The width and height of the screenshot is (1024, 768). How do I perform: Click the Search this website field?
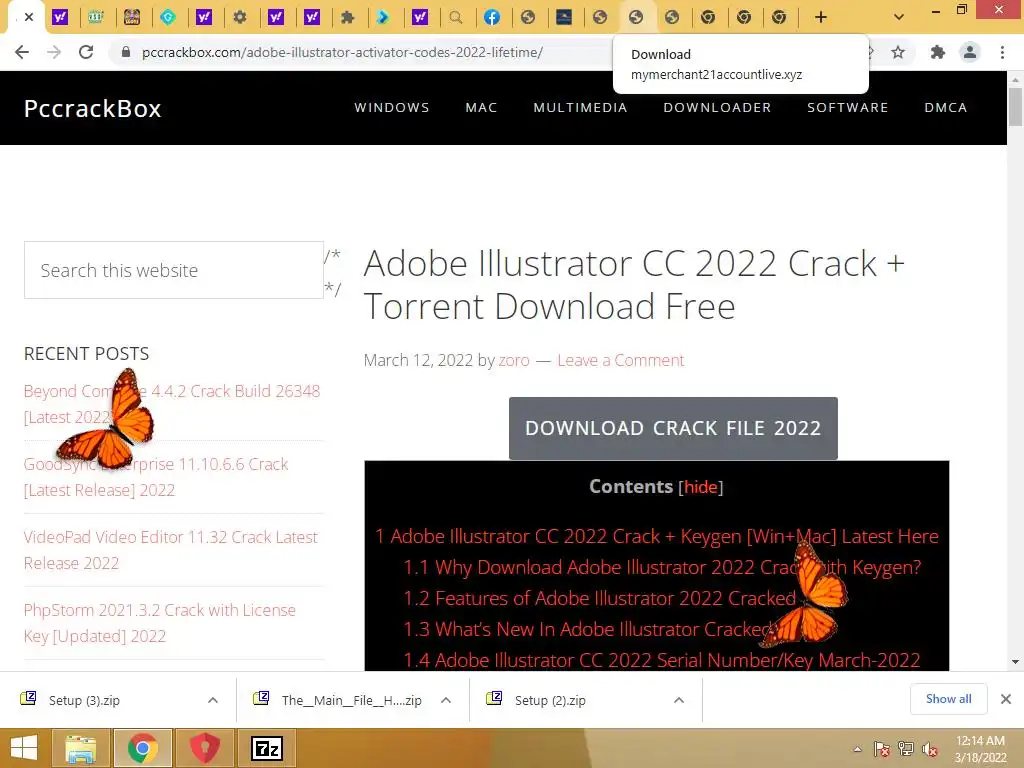174,270
